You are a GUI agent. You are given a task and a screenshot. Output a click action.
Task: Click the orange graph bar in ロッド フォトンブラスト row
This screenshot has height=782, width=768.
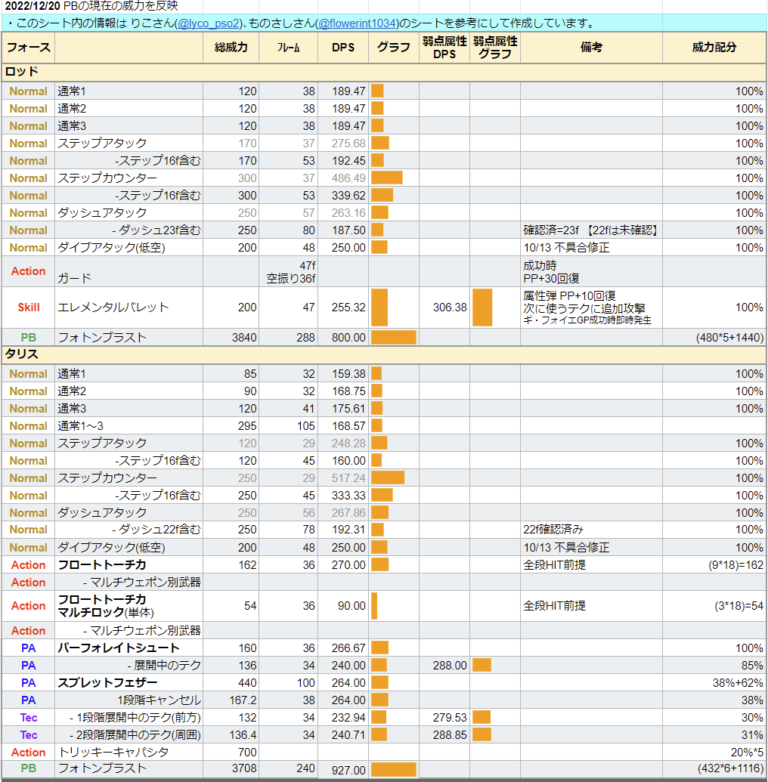coord(393,338)
